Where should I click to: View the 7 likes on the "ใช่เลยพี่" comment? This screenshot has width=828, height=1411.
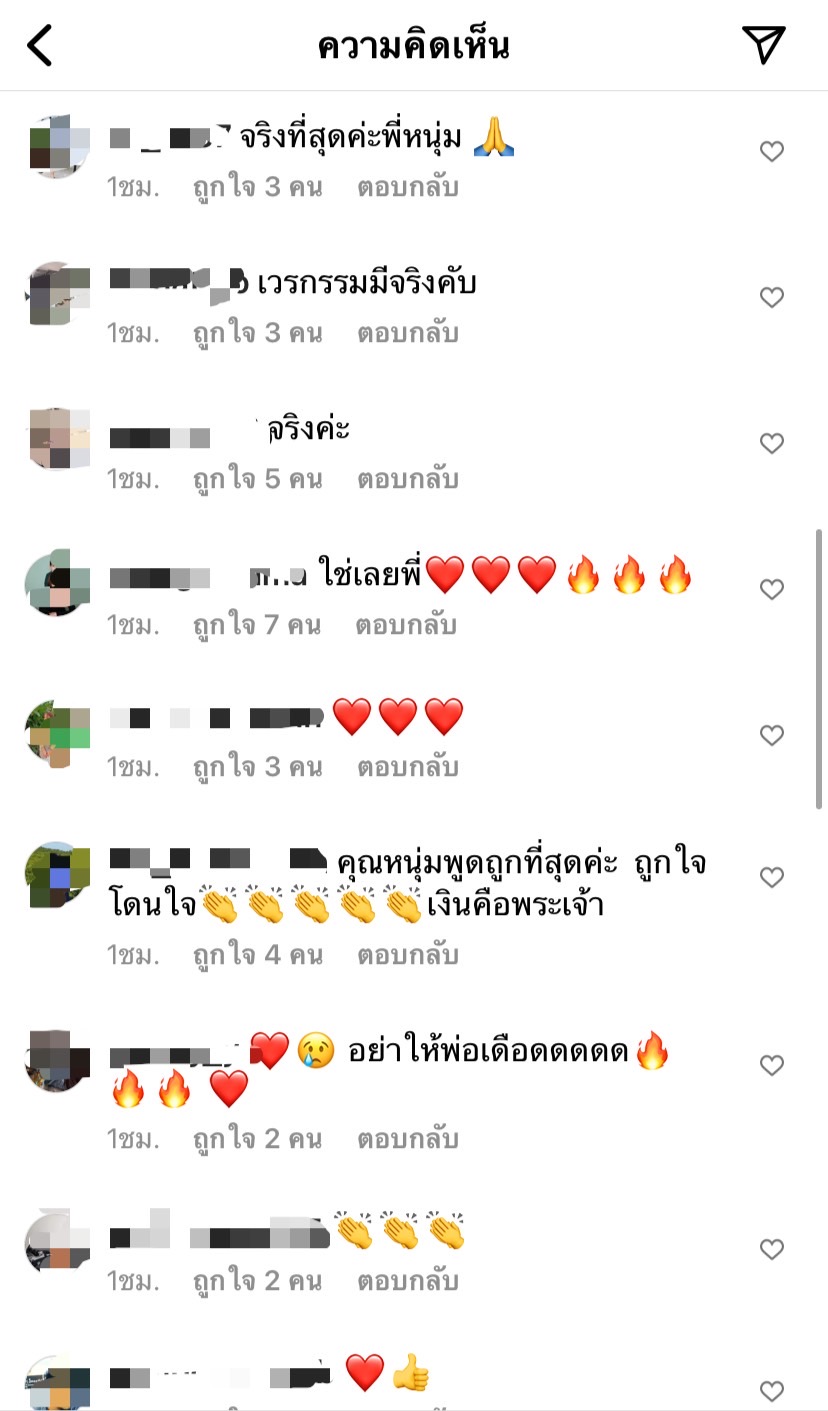pos(257,625)
